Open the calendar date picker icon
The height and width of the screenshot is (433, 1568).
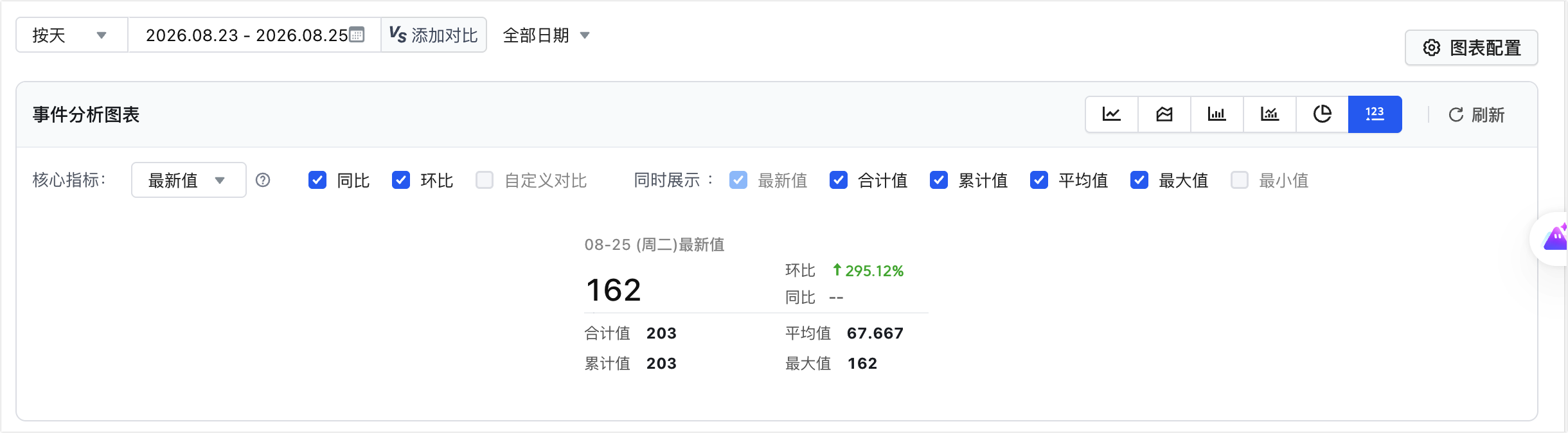[x=357, y=35]
